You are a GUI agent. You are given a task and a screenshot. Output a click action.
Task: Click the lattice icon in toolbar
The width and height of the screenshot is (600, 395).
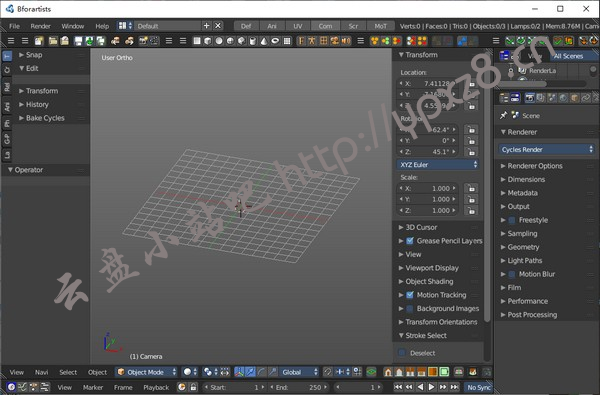pyautogui.click(x=323, y=41)
